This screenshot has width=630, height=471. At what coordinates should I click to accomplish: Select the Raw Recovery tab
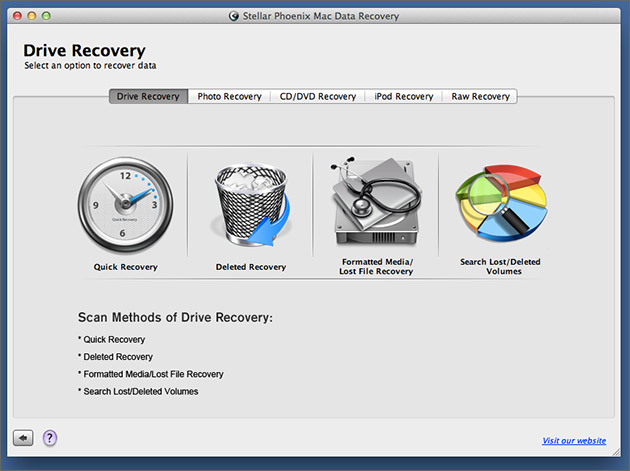point(480,97)
